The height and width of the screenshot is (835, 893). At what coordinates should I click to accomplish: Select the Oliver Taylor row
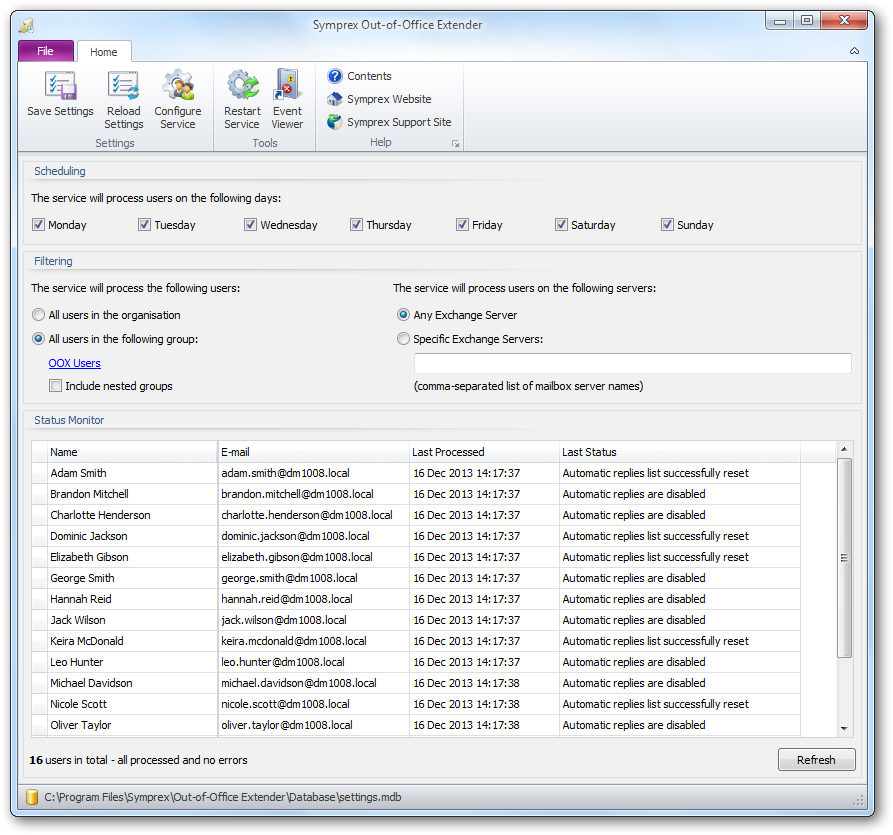tap(416, 725)
